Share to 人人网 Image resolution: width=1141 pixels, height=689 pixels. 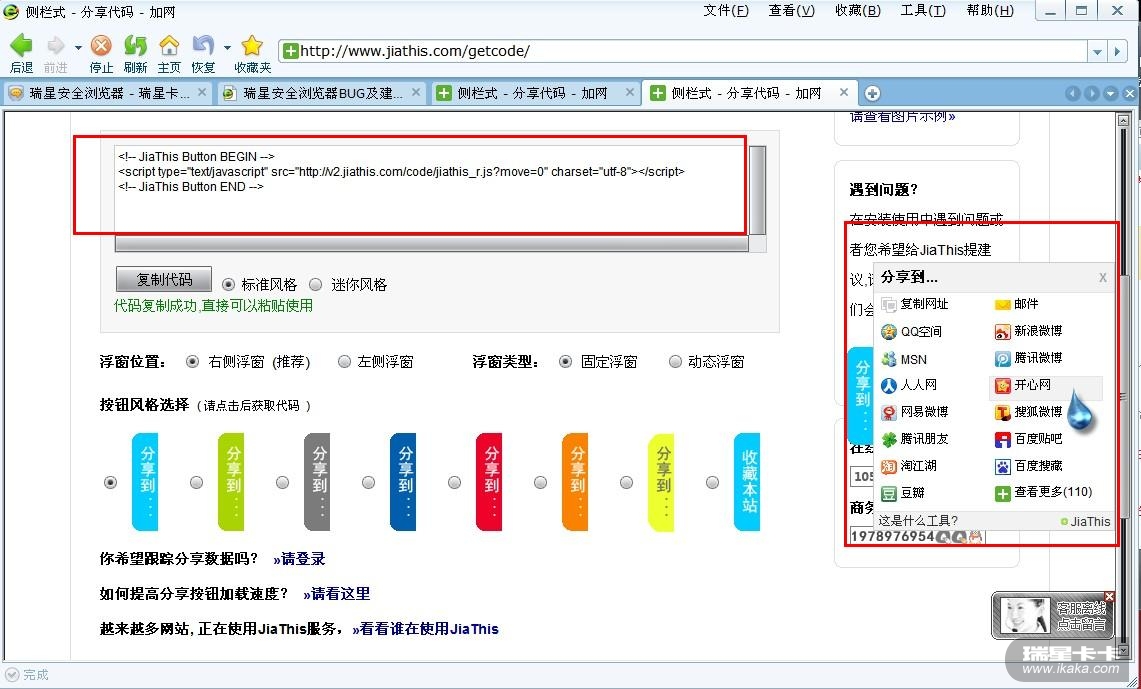coord(909,386)
